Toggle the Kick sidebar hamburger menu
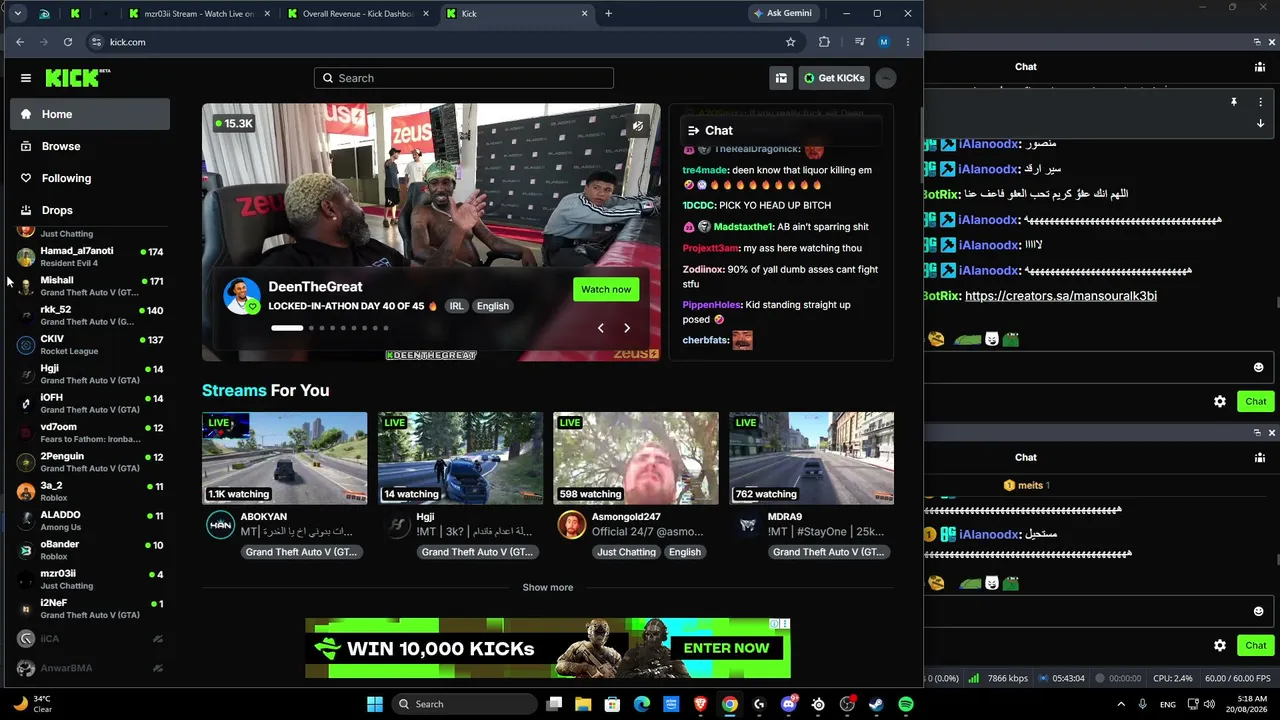This screenshot has height=720, width=1280. [x=26, y=78]
